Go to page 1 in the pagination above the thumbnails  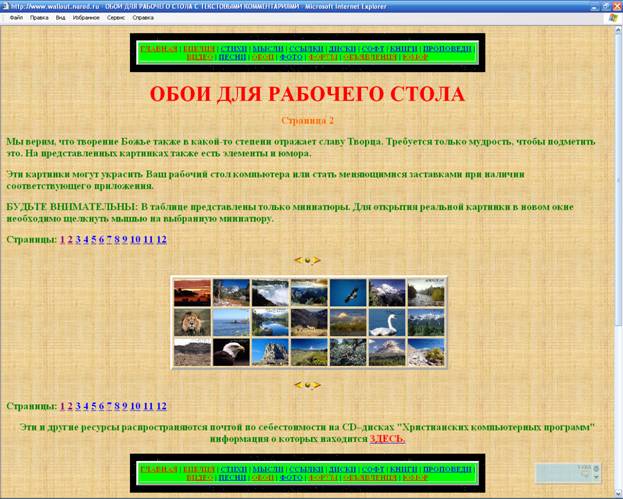[62, 240]
